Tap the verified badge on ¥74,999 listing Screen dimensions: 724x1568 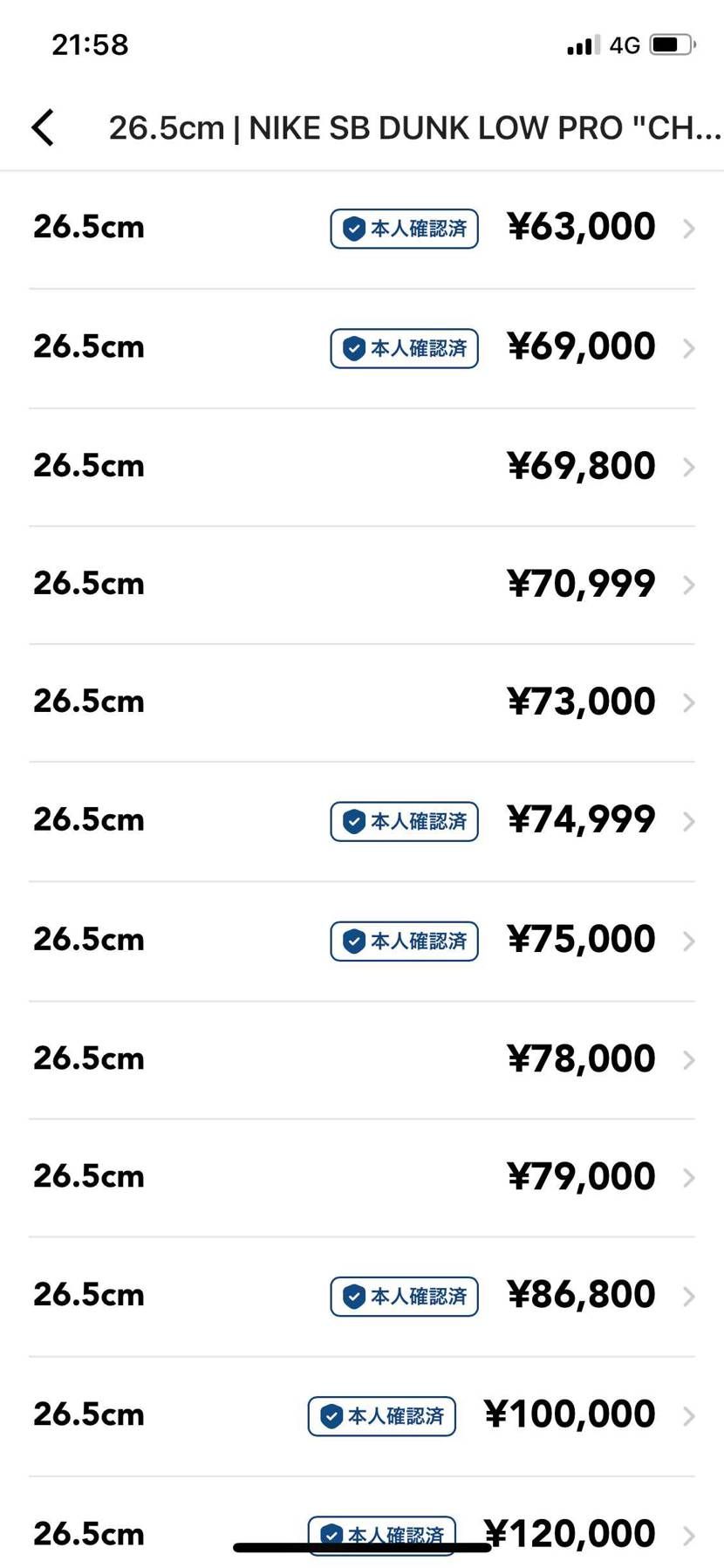click(404, 821)
